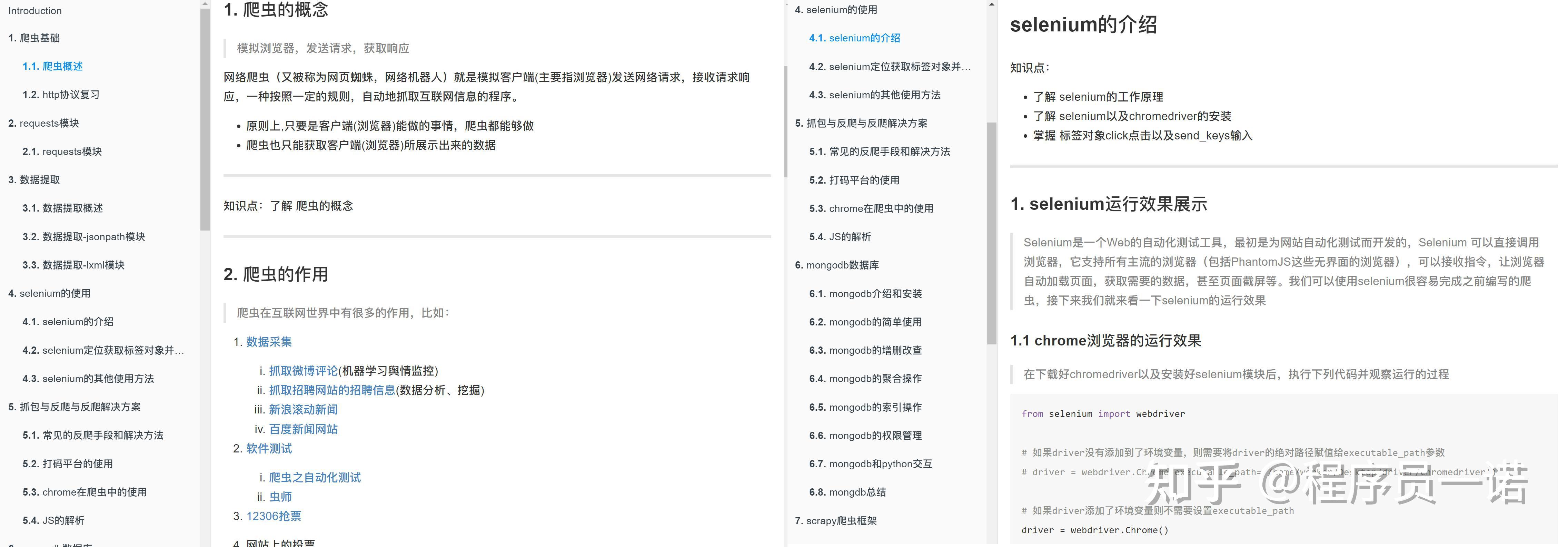The image size is (1568, 547).
Task: Open the Introduction page in sidebar
Action: 35,10
